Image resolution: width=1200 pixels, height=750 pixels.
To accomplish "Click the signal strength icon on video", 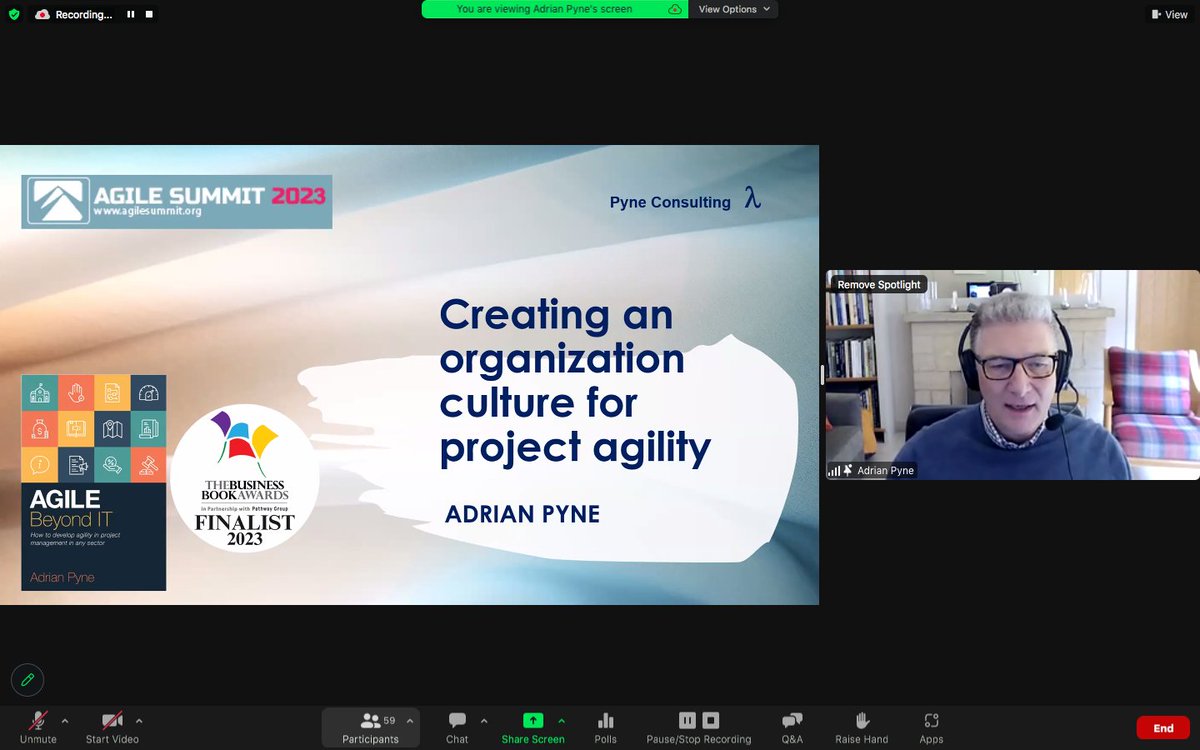I will click(834, 470).
